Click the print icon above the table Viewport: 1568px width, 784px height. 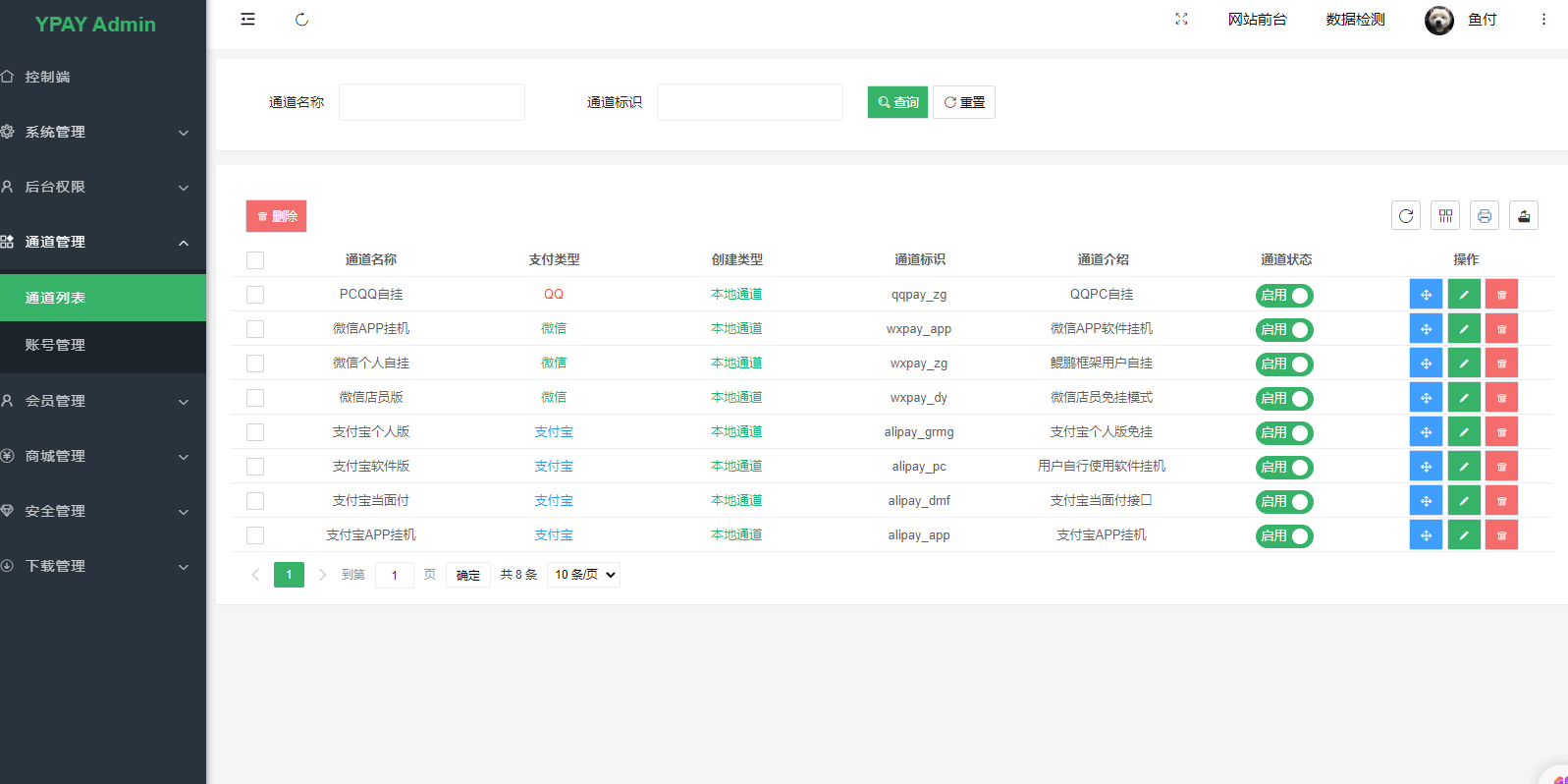tap(1485, 216)
